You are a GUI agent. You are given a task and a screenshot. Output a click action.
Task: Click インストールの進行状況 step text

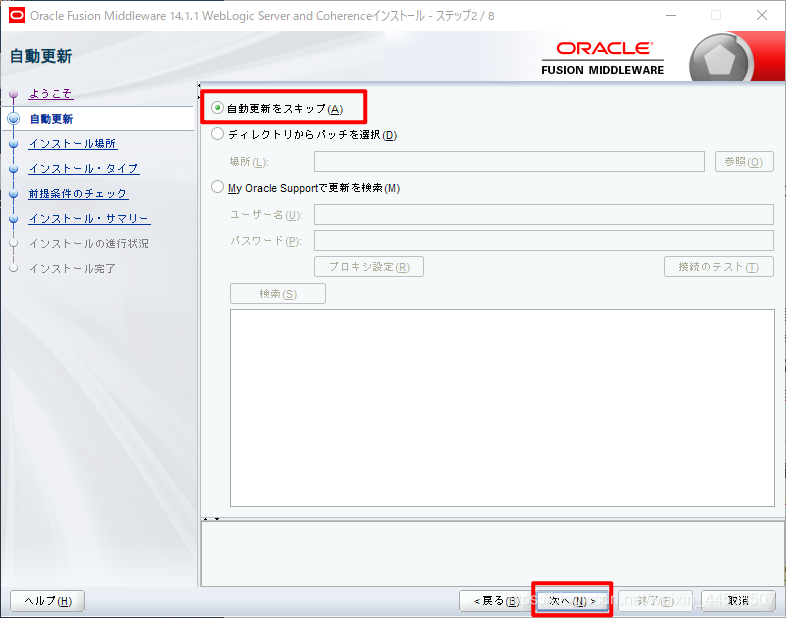coord(89,244)
